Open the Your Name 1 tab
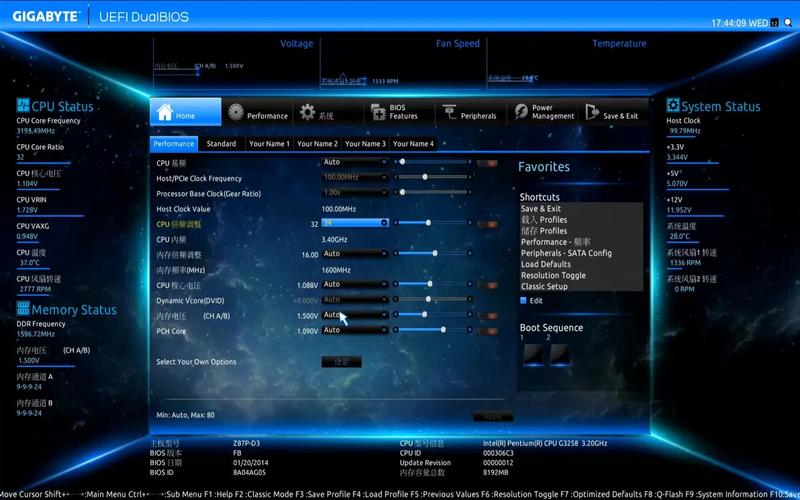 pyautogui.click(x=269, y=144)
